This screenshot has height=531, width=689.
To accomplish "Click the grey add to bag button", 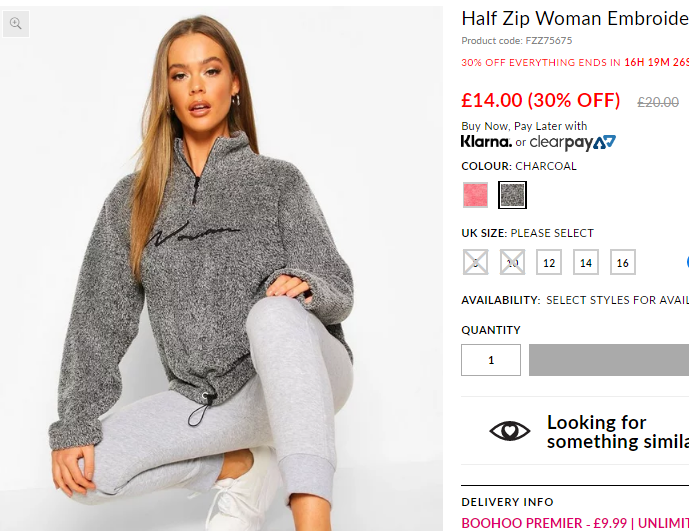I will (609, 360).
